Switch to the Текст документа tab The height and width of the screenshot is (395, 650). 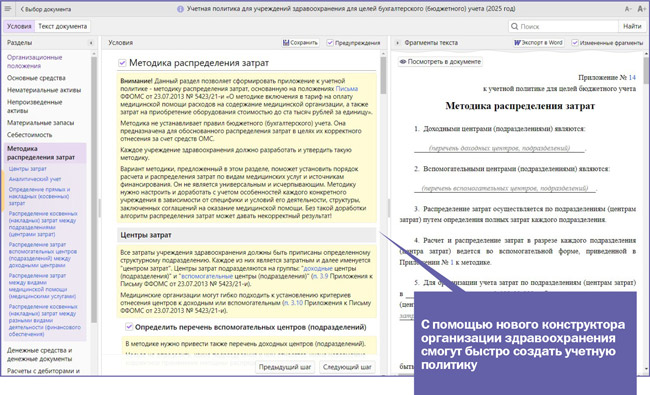pos(63,26)
